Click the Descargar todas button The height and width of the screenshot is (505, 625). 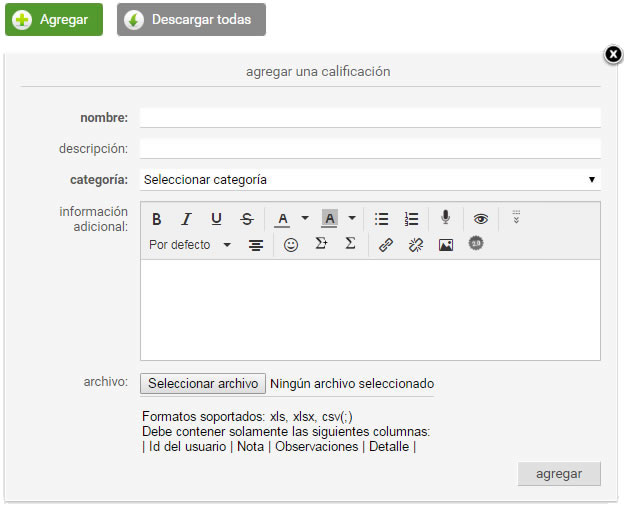coord(191,20)
